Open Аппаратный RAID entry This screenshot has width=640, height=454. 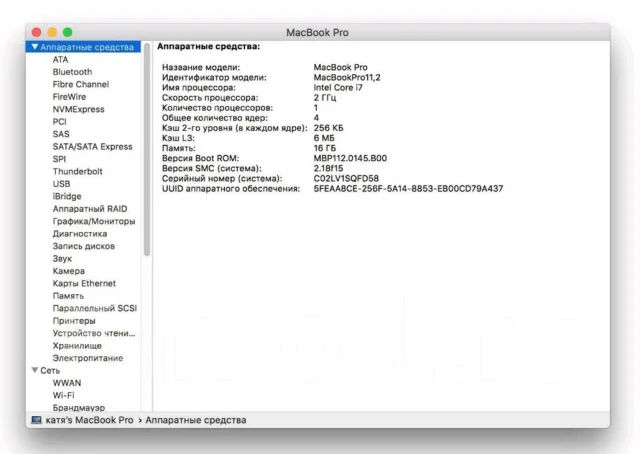(x=90, y=209)
